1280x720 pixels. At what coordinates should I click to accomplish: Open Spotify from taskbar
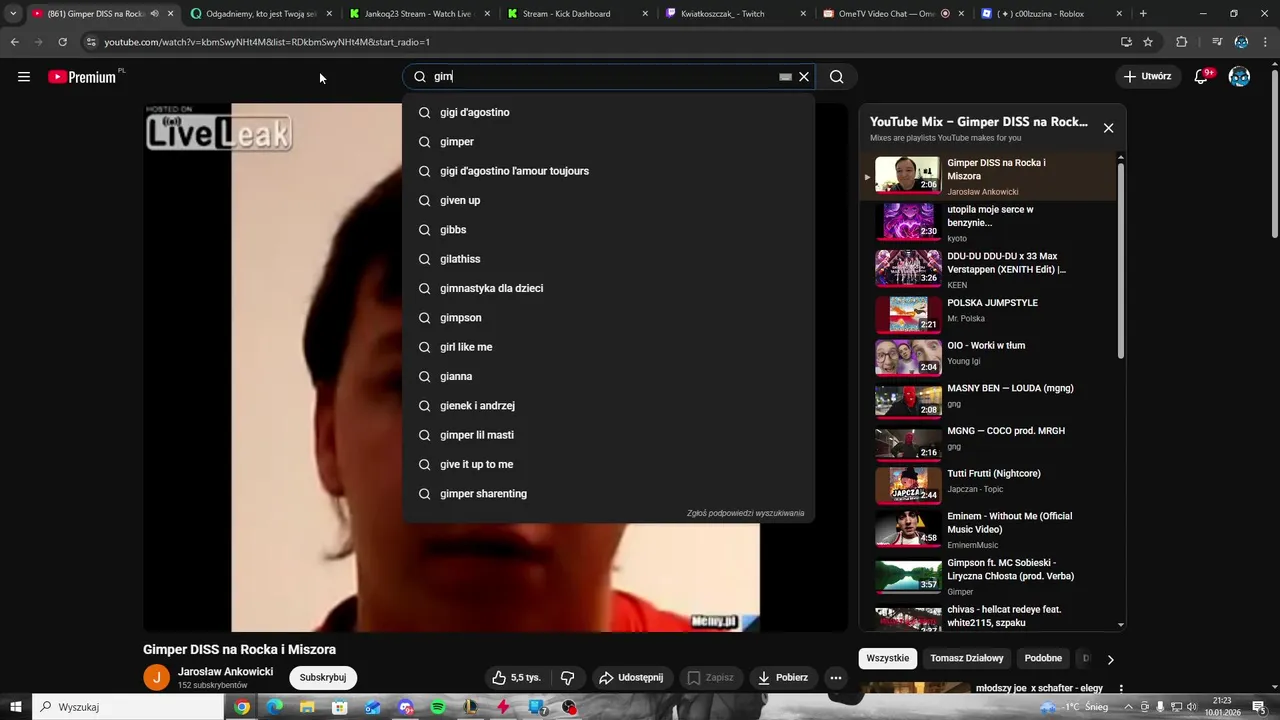(x=438, y=707)
